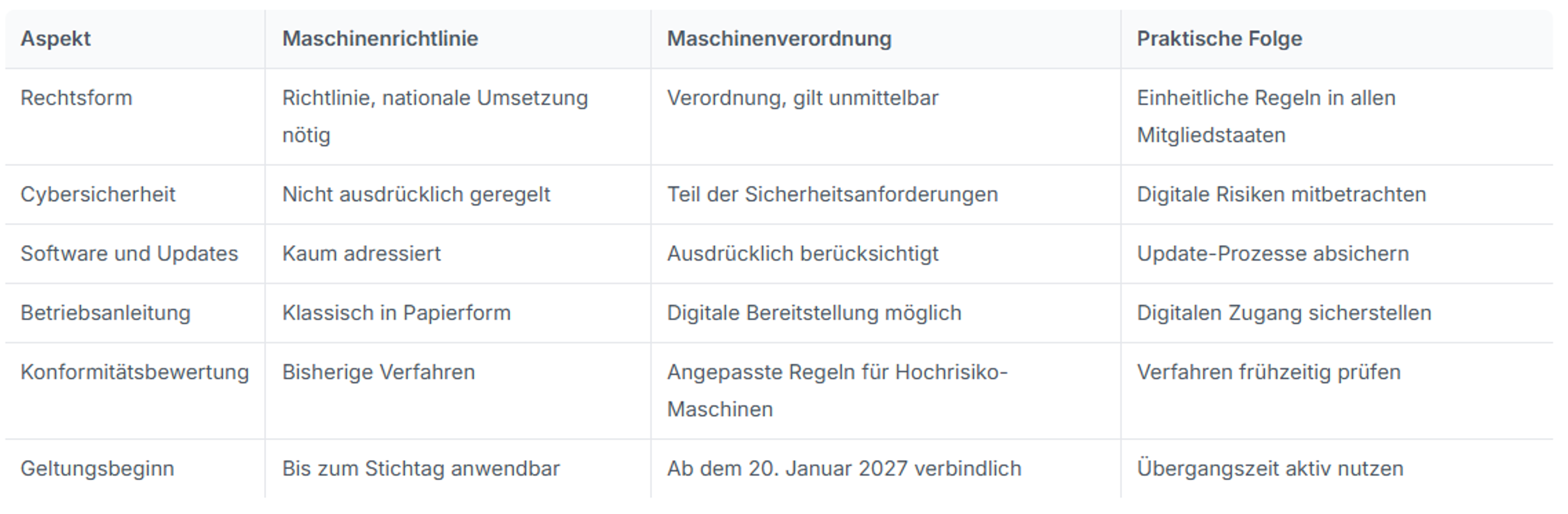1568x514 pixels.
Task: Select 'Nicht ausdrücklich geregelt' text
Action: tap(416, 195)
